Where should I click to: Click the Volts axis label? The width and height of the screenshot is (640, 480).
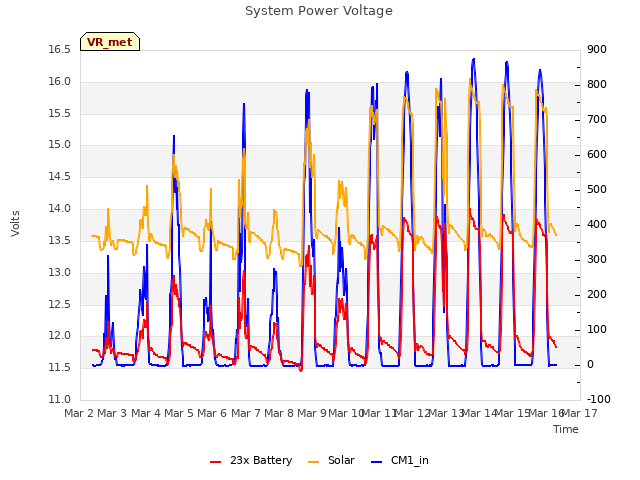16,223
